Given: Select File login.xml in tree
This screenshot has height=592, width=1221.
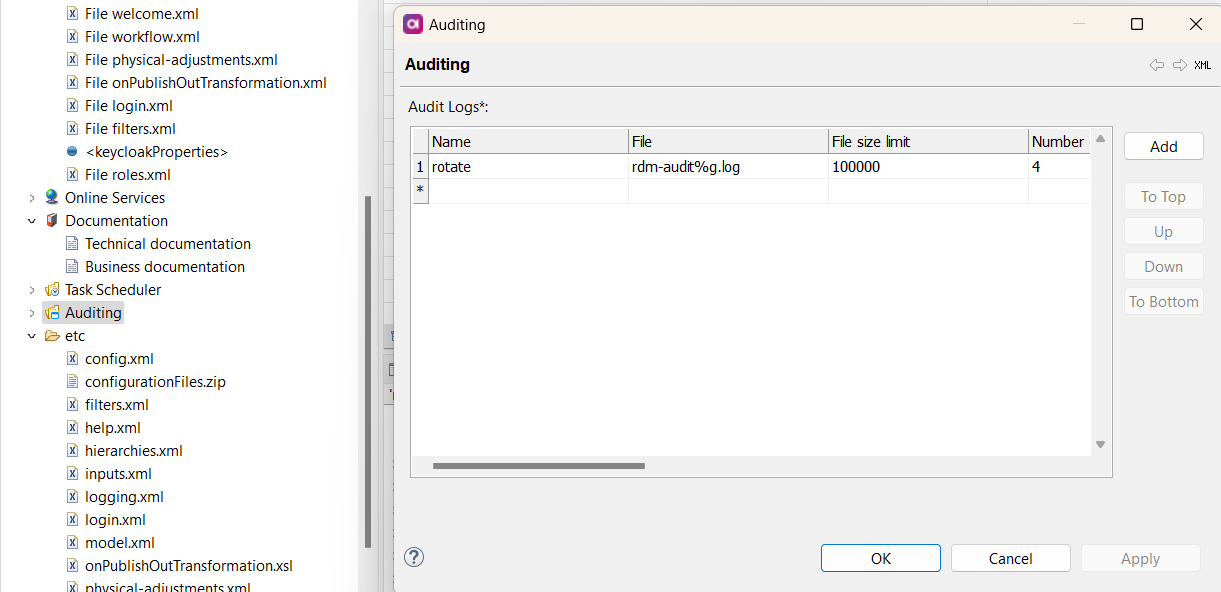Looking at the screenshot, I should coord(129,106).
